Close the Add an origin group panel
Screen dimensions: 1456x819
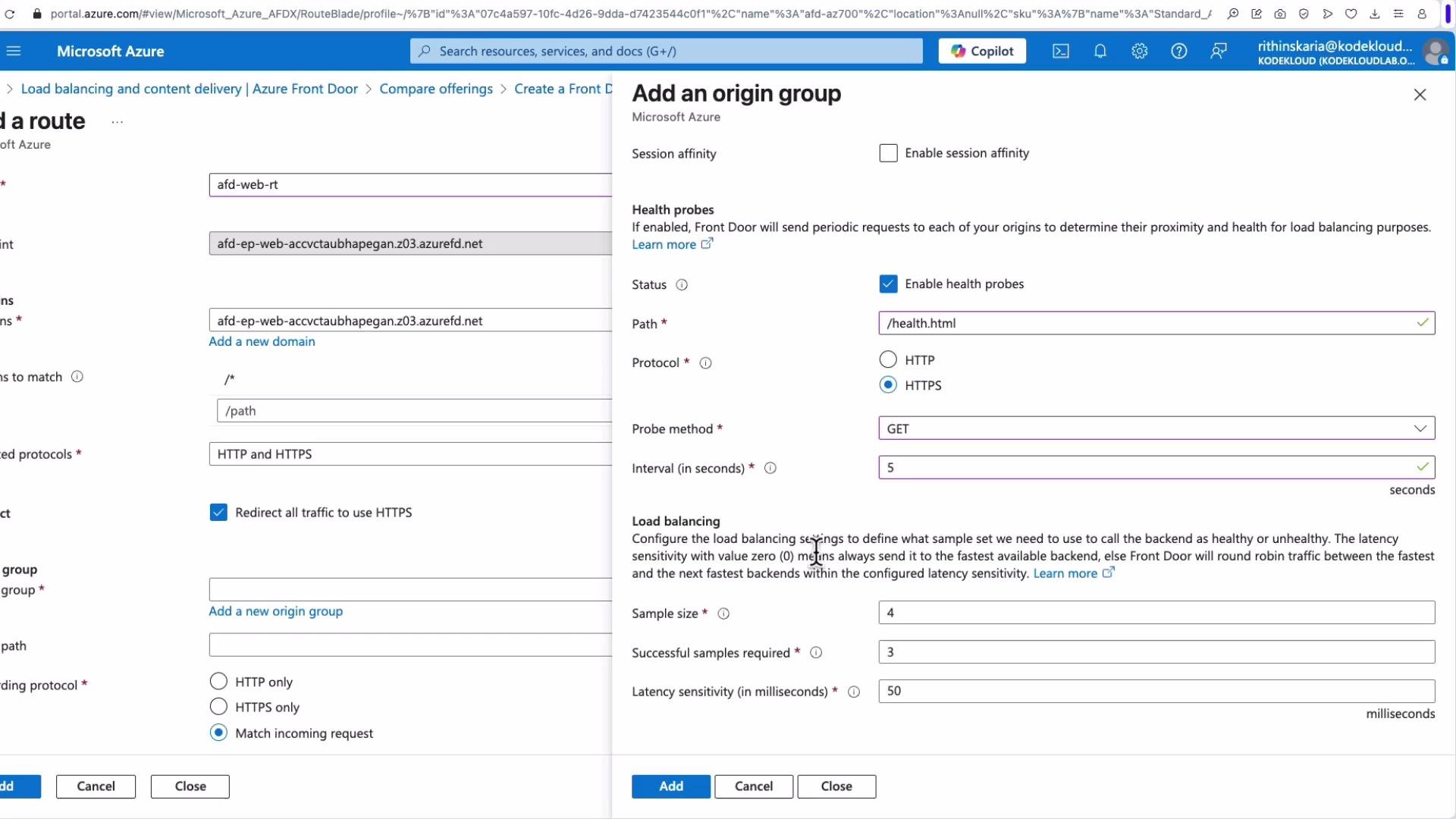1420,95
